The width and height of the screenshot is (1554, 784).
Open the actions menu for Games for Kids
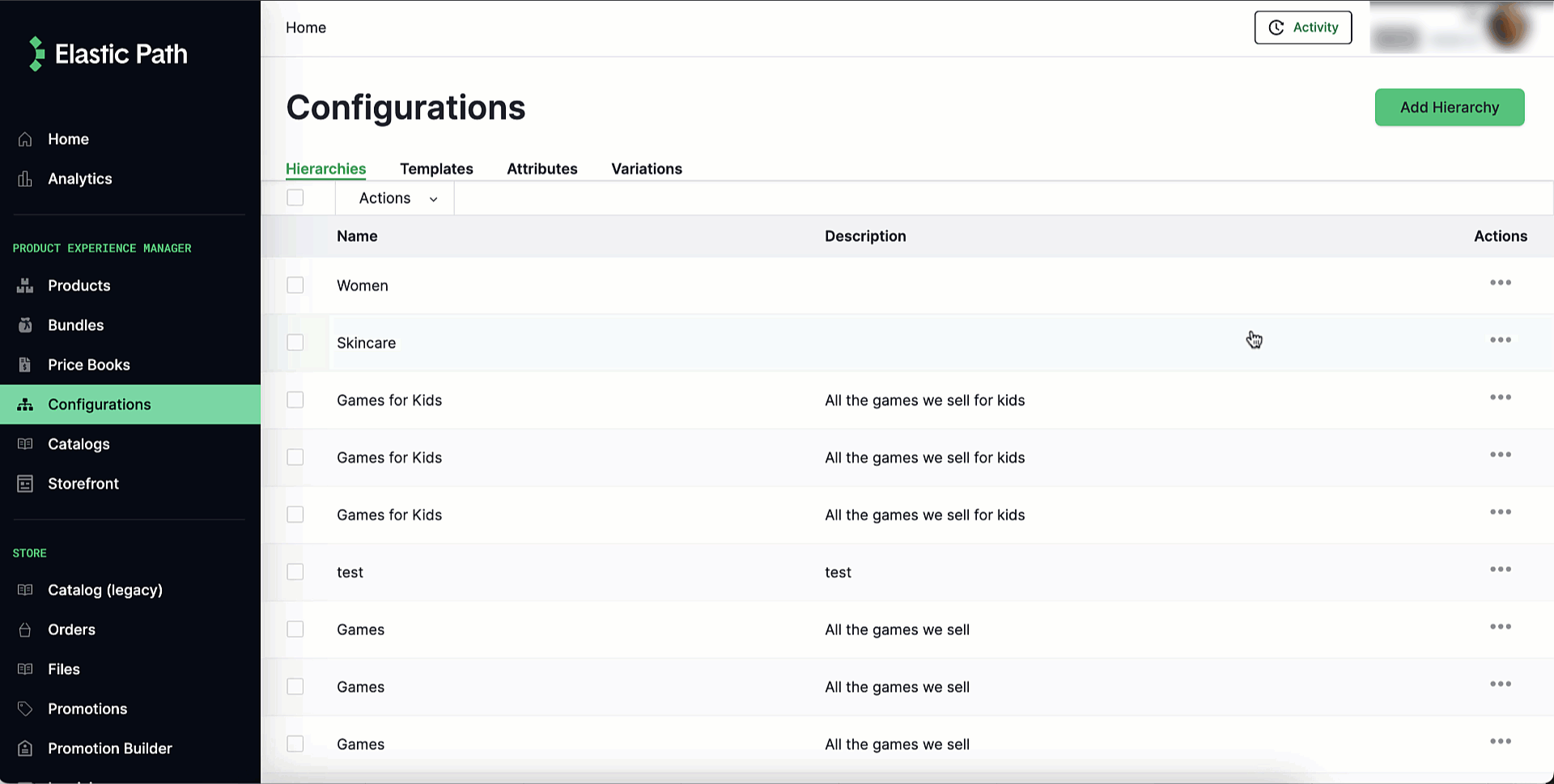click(1500, 396)
